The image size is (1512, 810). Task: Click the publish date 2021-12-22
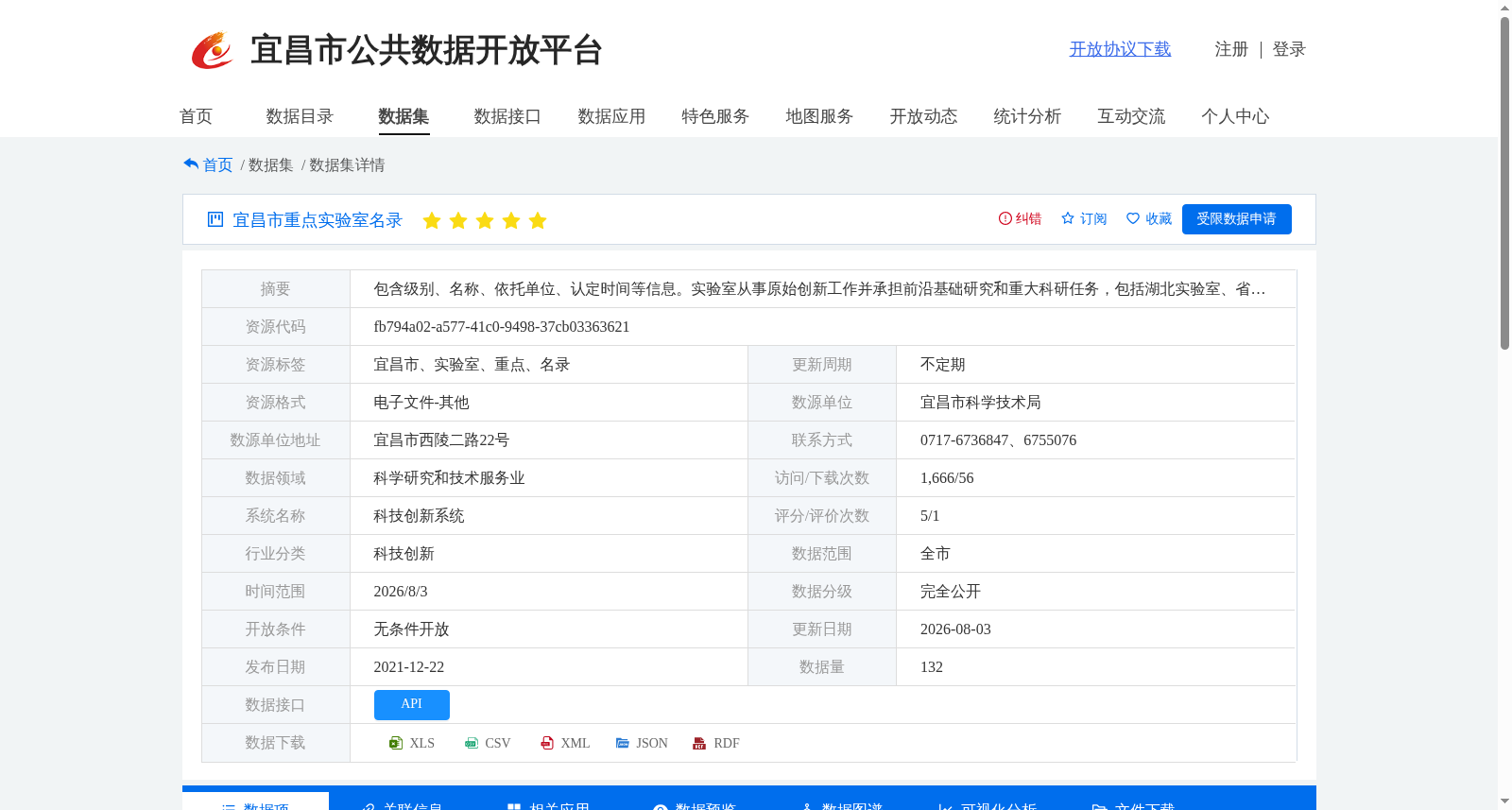(x=409, y=667)
